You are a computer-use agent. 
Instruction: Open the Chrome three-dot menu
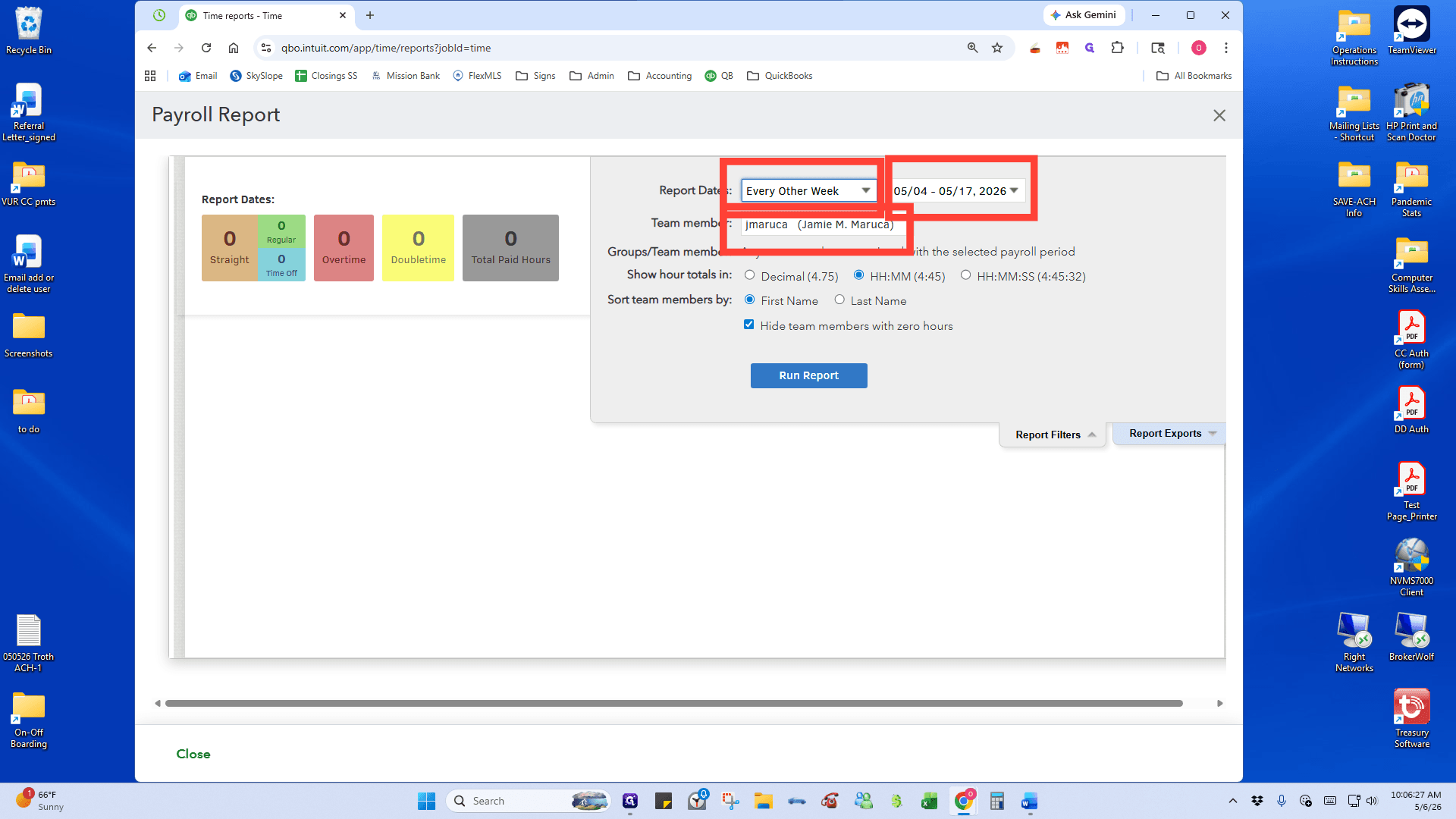point(1225,48)
